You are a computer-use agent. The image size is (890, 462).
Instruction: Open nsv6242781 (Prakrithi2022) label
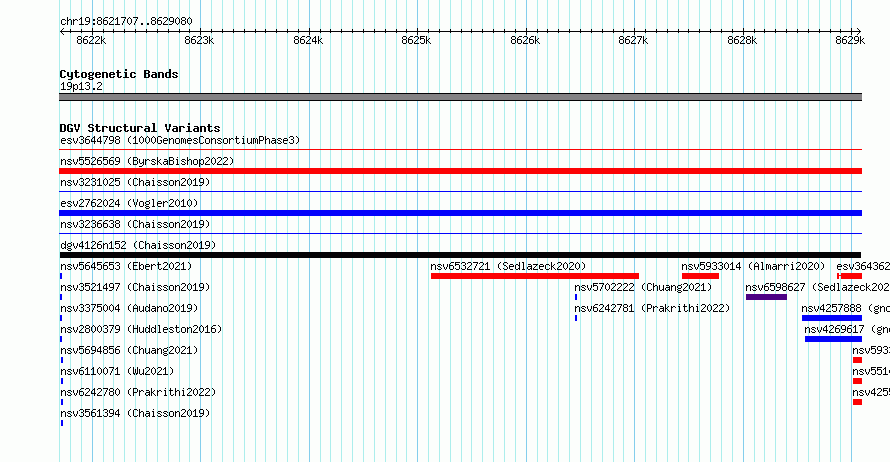(x=652, y=308)
